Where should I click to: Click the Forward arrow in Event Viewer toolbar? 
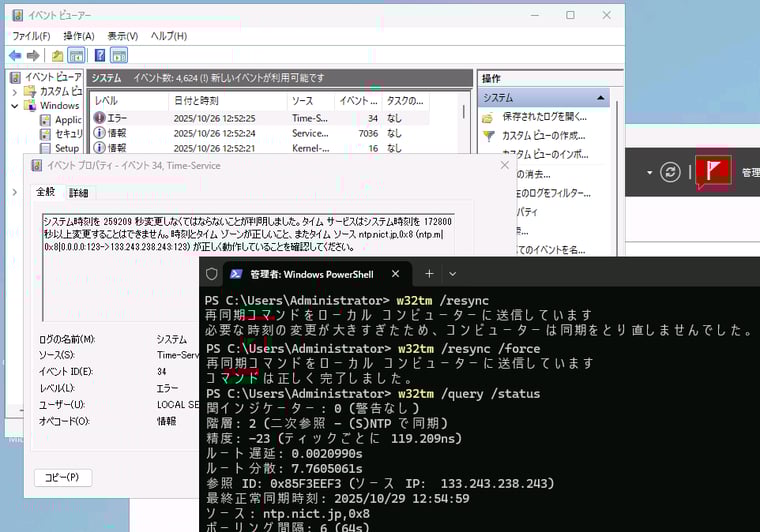(x=33, y=56)
